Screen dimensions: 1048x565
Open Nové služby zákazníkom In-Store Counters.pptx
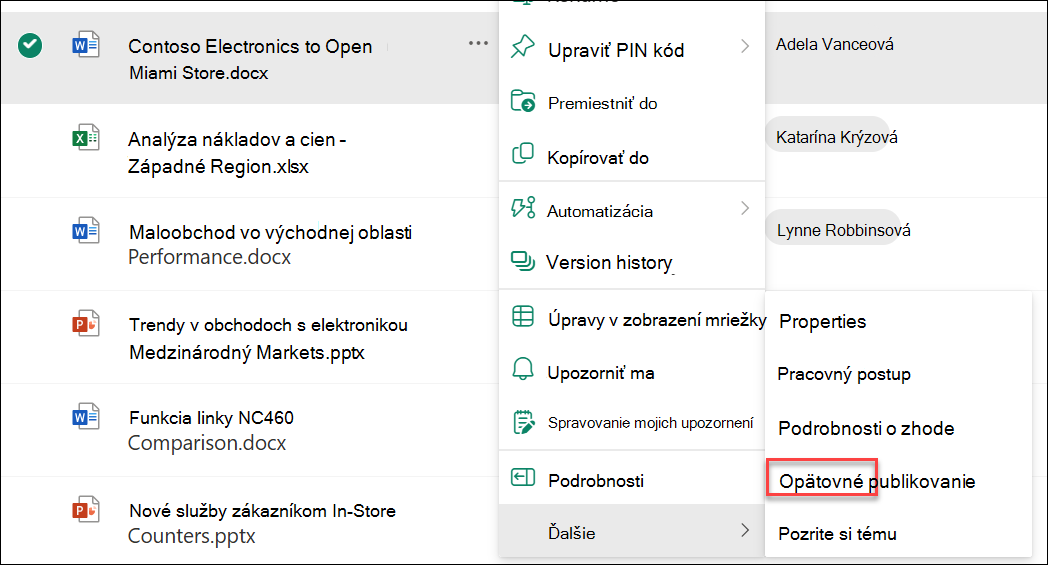pos(261,523)
